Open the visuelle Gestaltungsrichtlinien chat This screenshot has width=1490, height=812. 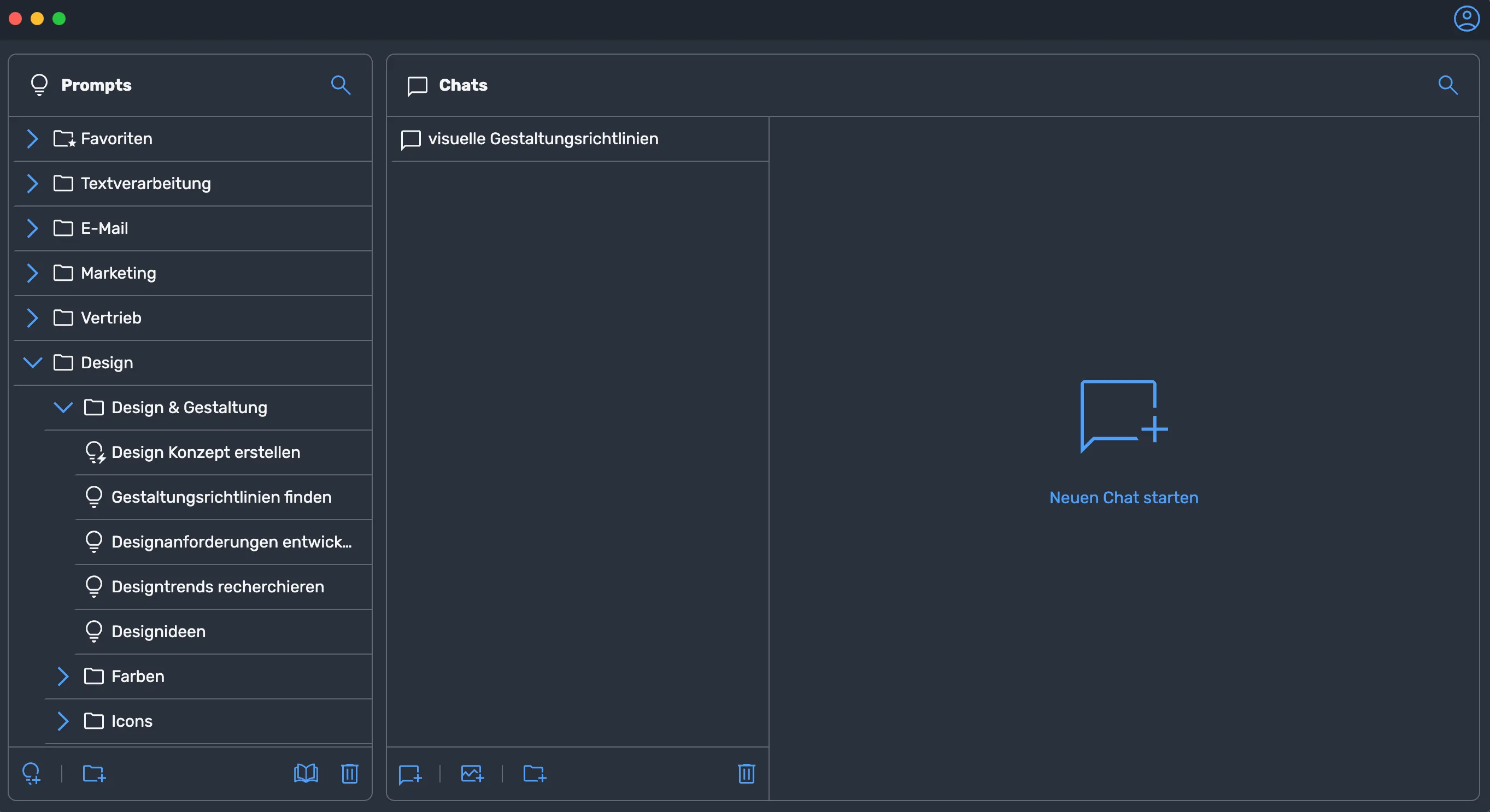pyautogui.click(x=543, y=139)
